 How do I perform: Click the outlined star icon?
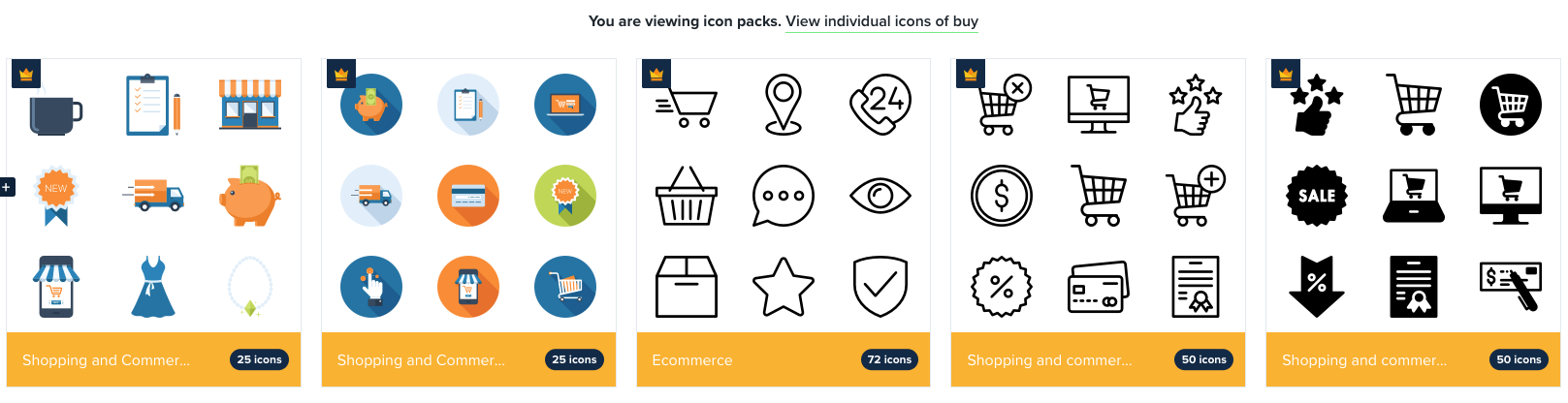(x=784, y=287)
